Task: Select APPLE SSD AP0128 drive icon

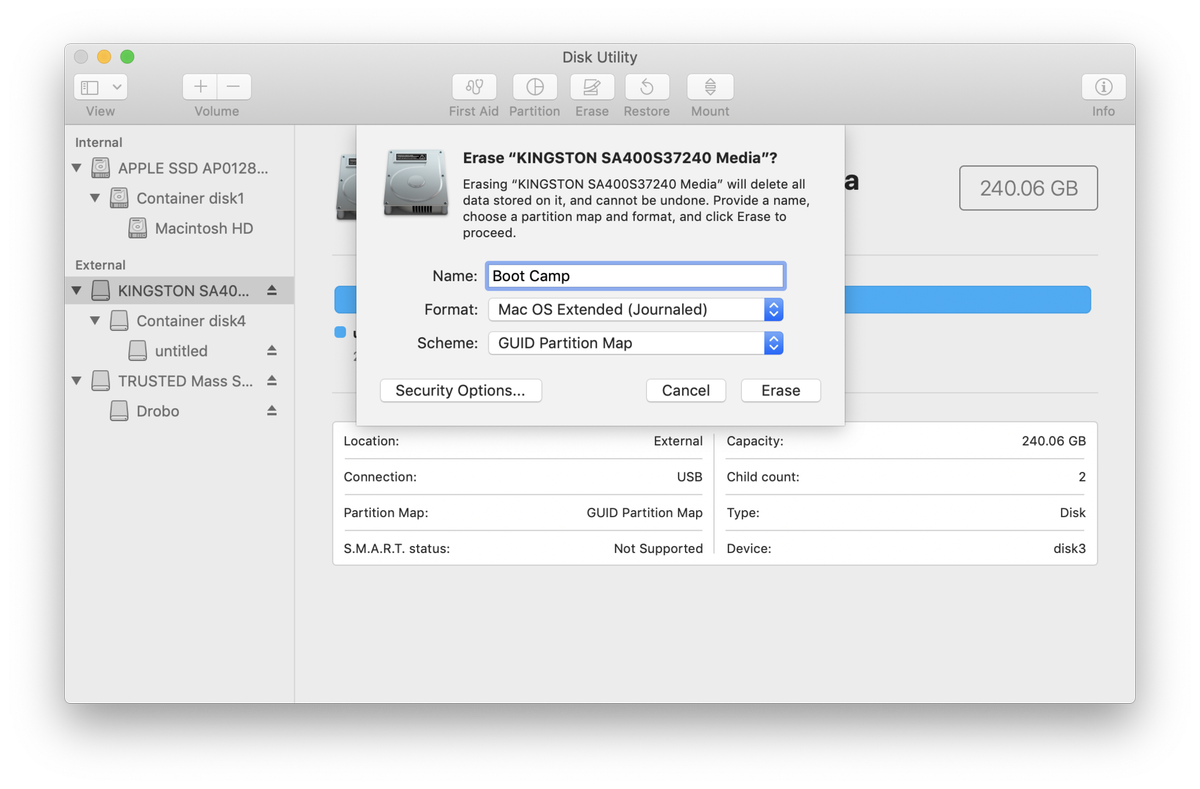Action: coord(101,168)
